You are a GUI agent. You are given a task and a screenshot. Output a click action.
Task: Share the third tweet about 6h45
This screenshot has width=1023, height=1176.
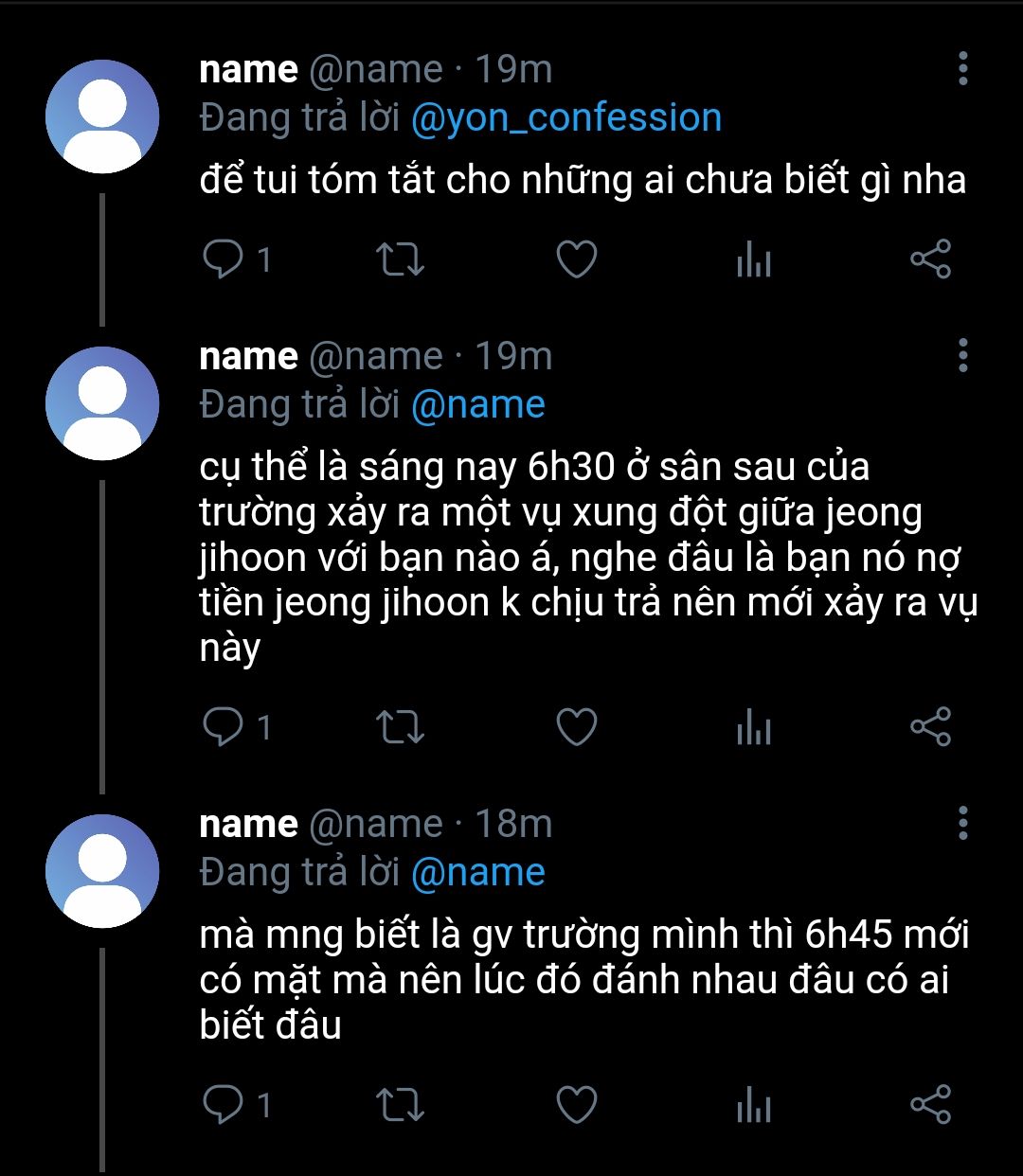pos(929,1104)
